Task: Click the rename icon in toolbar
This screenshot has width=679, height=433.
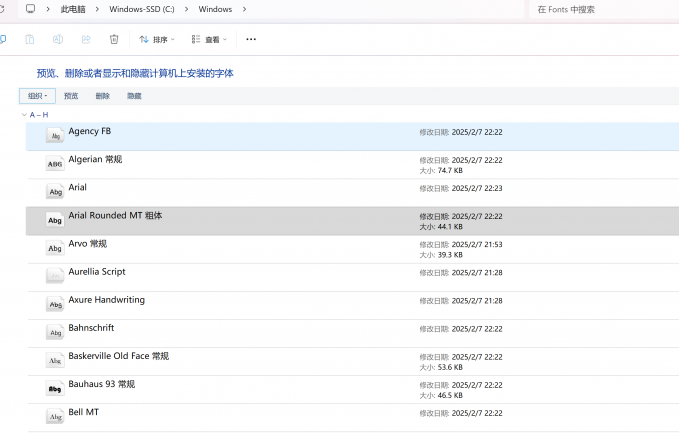Action: [58, 39]
